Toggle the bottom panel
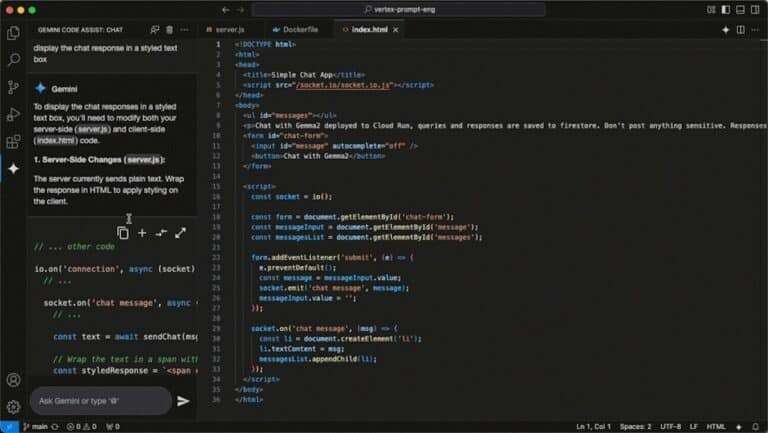 point(741,10)
